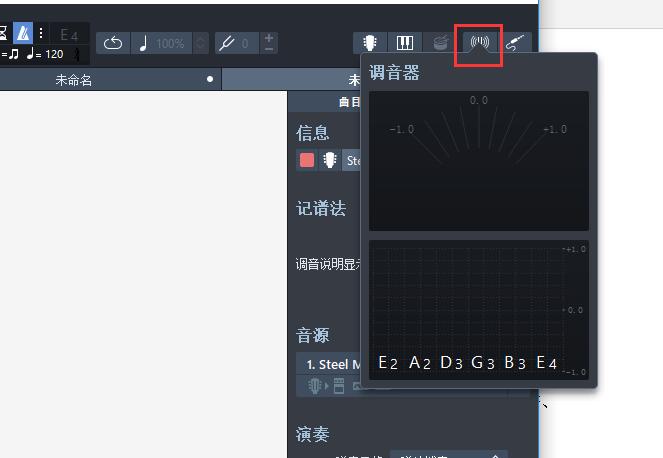
Task: Toggle the metronome icon
Action: click(23, 34)
